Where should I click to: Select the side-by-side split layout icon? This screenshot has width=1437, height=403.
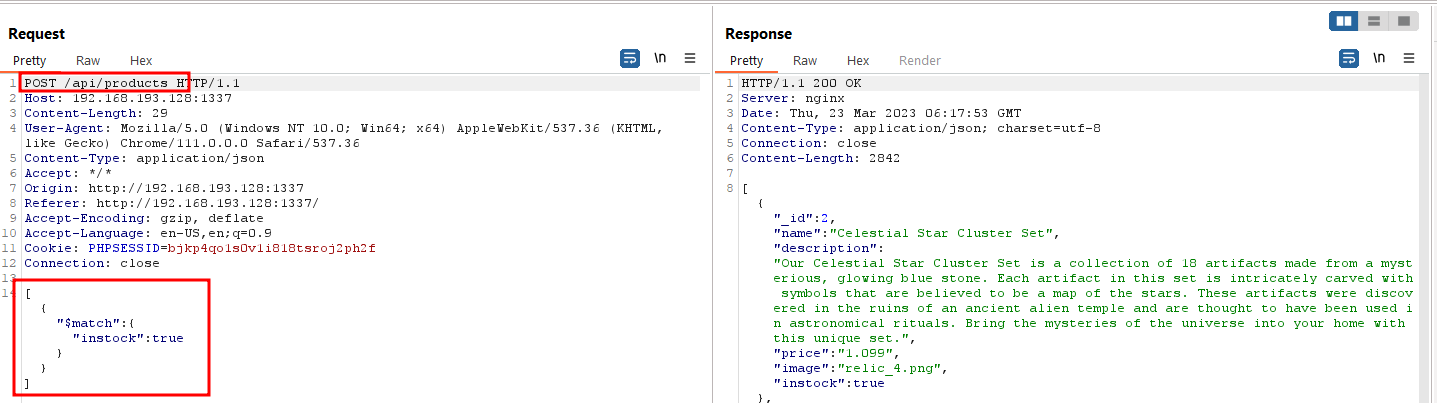tap(1344, 21)
